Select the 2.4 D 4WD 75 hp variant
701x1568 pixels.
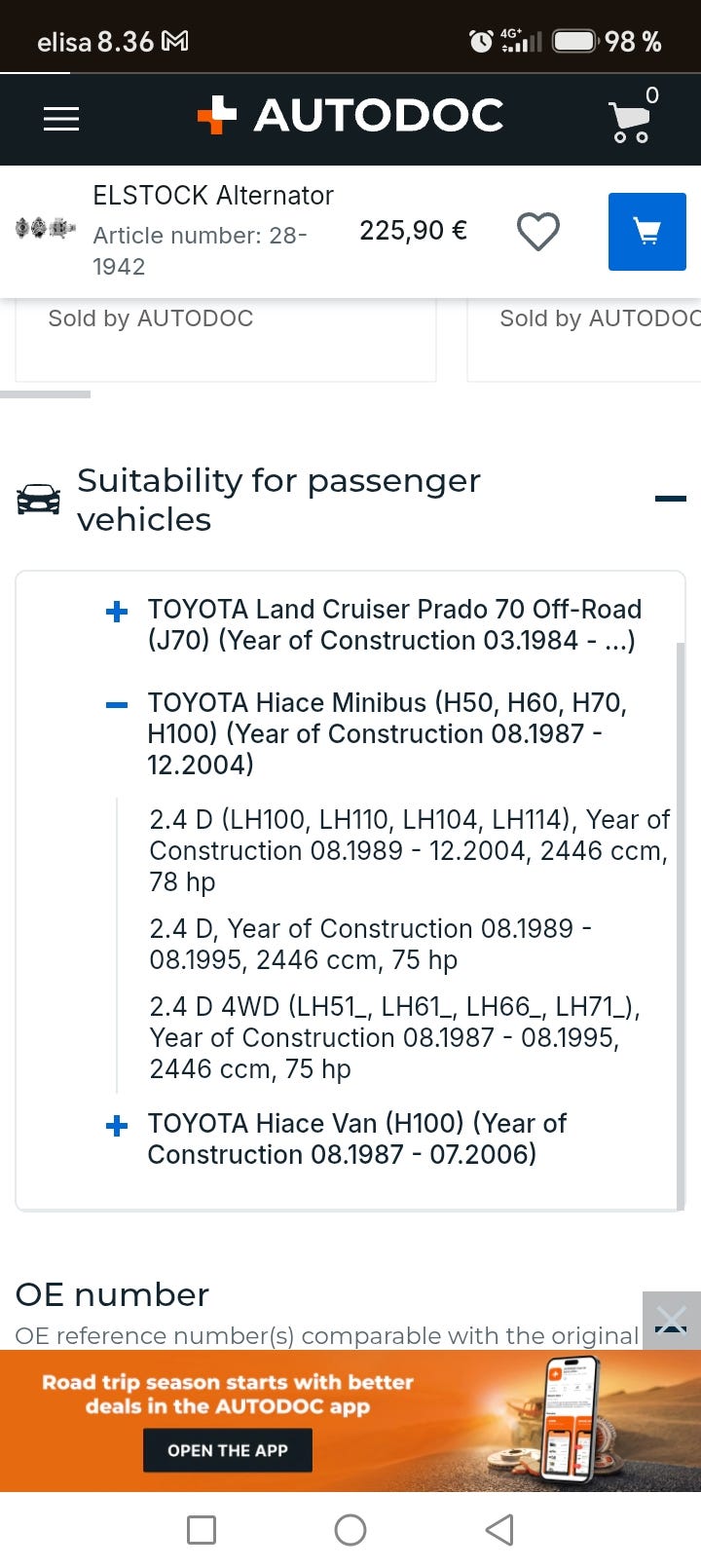pyautogui.click(x=394, y=1037)
